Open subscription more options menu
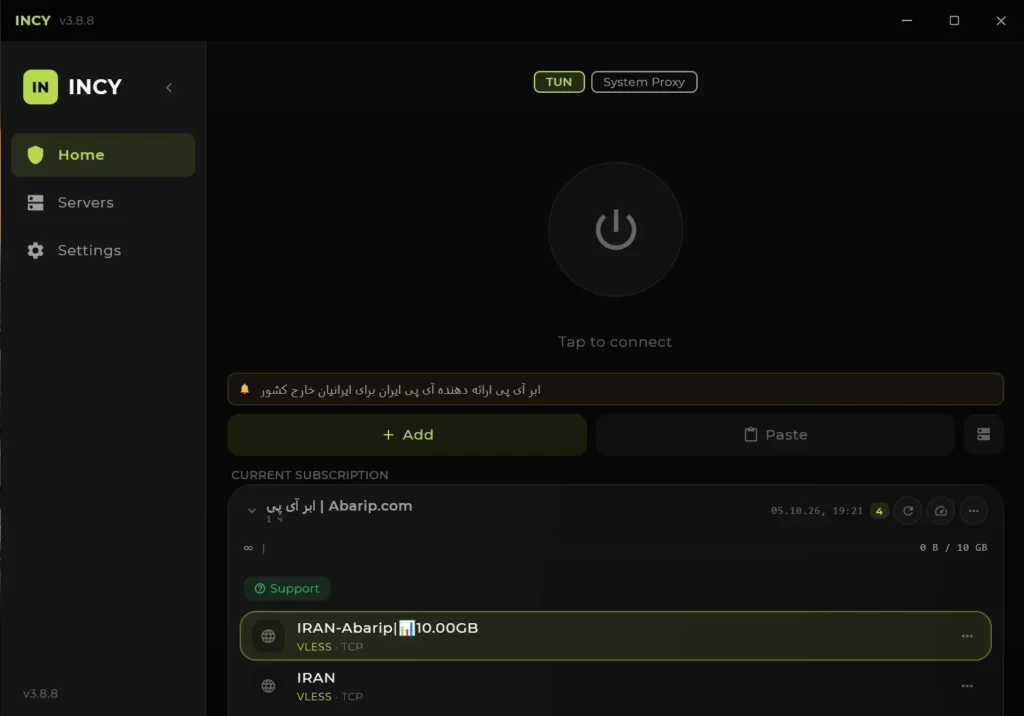 [973, 511]
